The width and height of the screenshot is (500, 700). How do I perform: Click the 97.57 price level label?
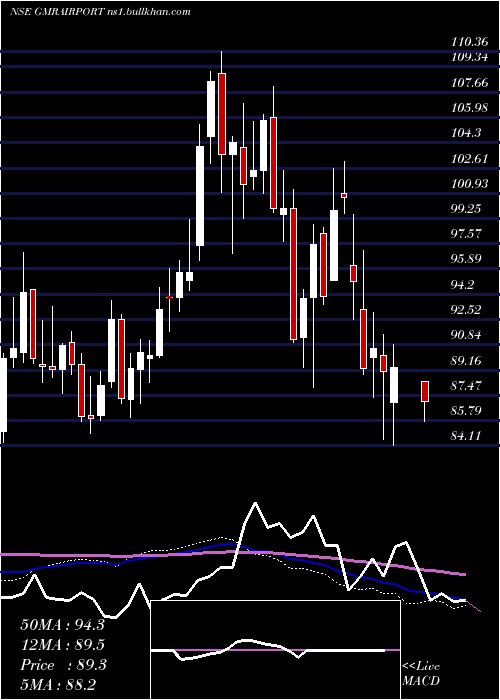(466, 234)
